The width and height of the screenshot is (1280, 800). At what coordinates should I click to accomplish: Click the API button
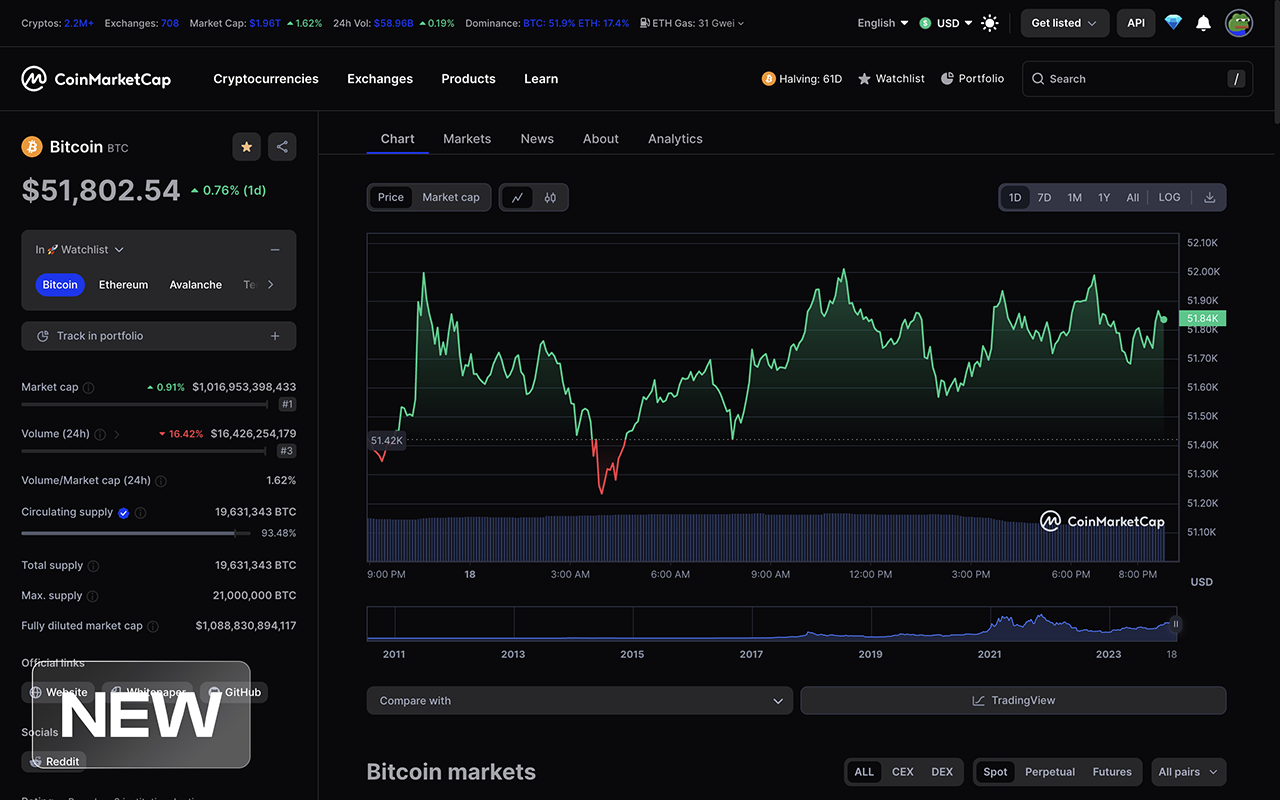pyautogui.click(x=1136, y=23)
